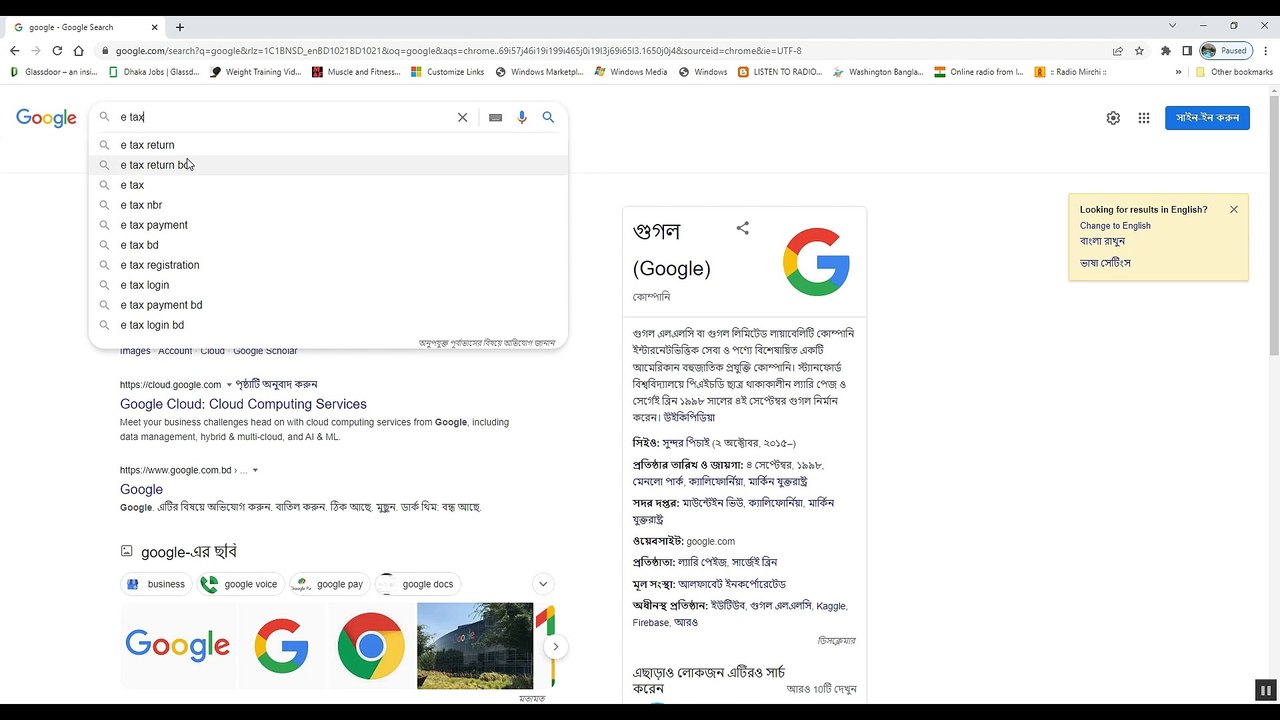Choose the "e tax nbr" suggestion
This screenshot has height=720, width=1280.
click(x=328, y=205)
